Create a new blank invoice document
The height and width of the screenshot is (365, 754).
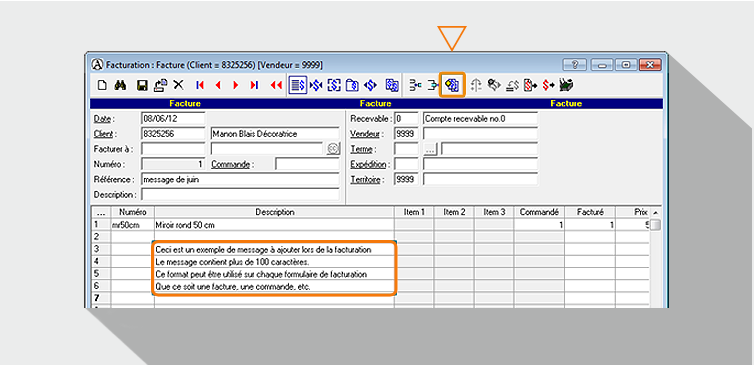pyautogui.click(x=102, y=86)
